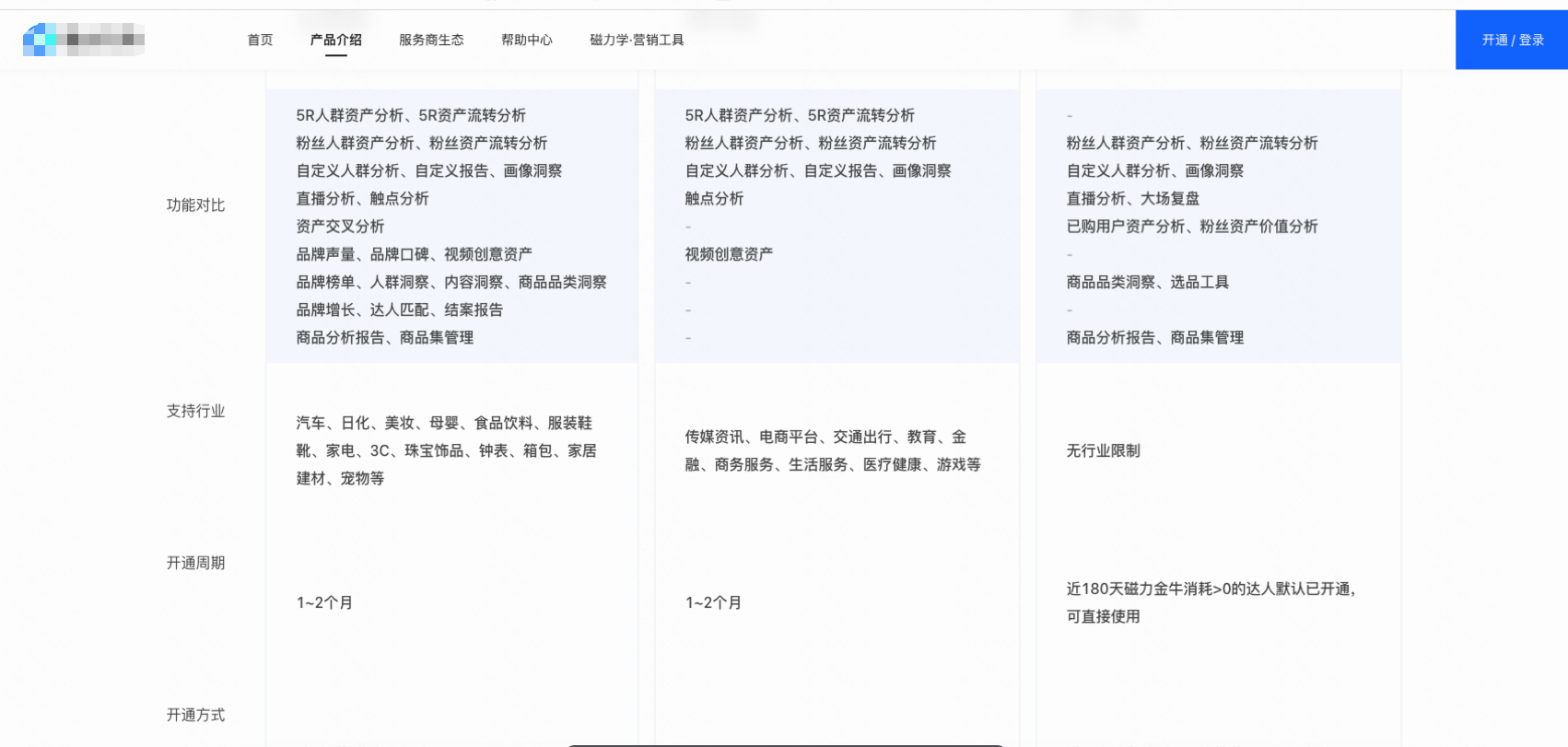Click 视频创意资产 in the middle column
The width and height of the screenshot is (1568, 747).
[729, 254]
